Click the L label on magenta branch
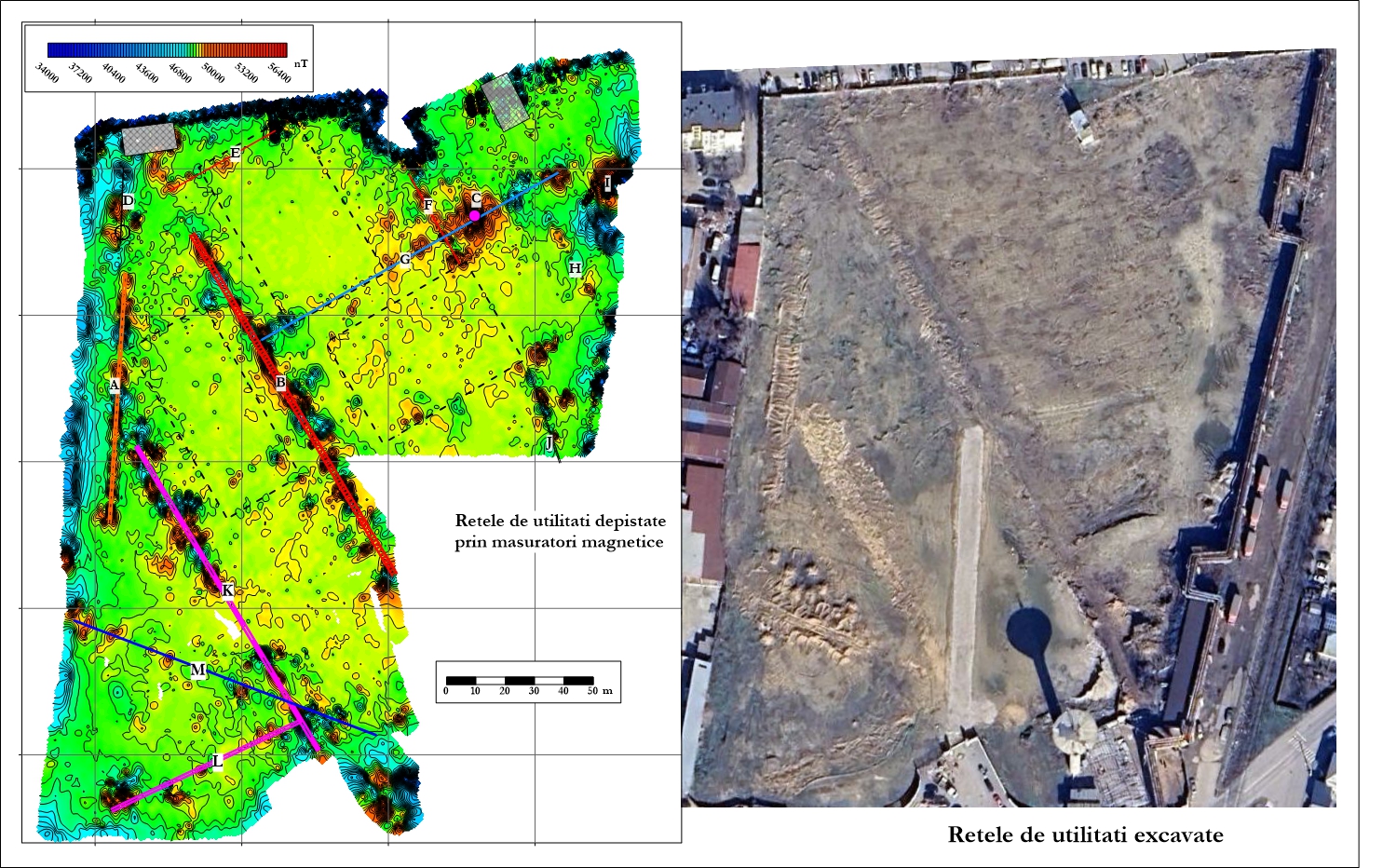The image size is (1383, 868). pos(217,762)
